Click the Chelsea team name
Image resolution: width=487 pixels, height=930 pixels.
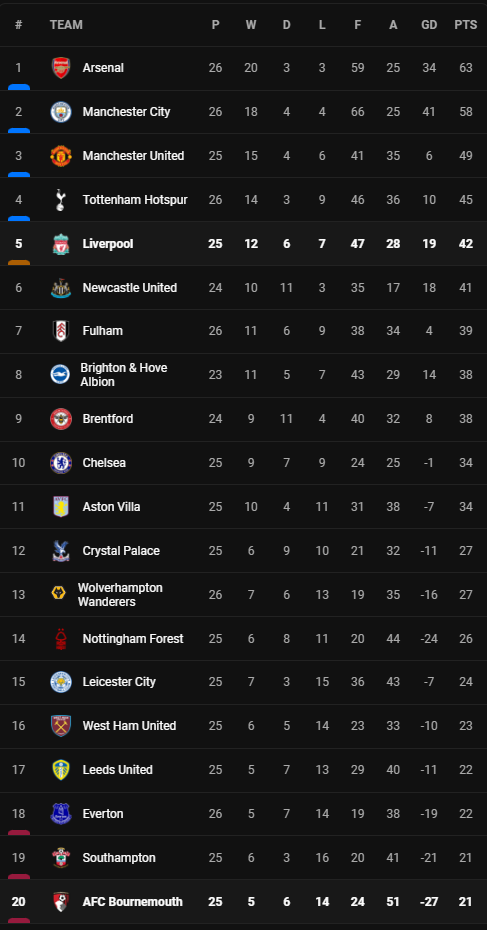[x=104, y=463]
